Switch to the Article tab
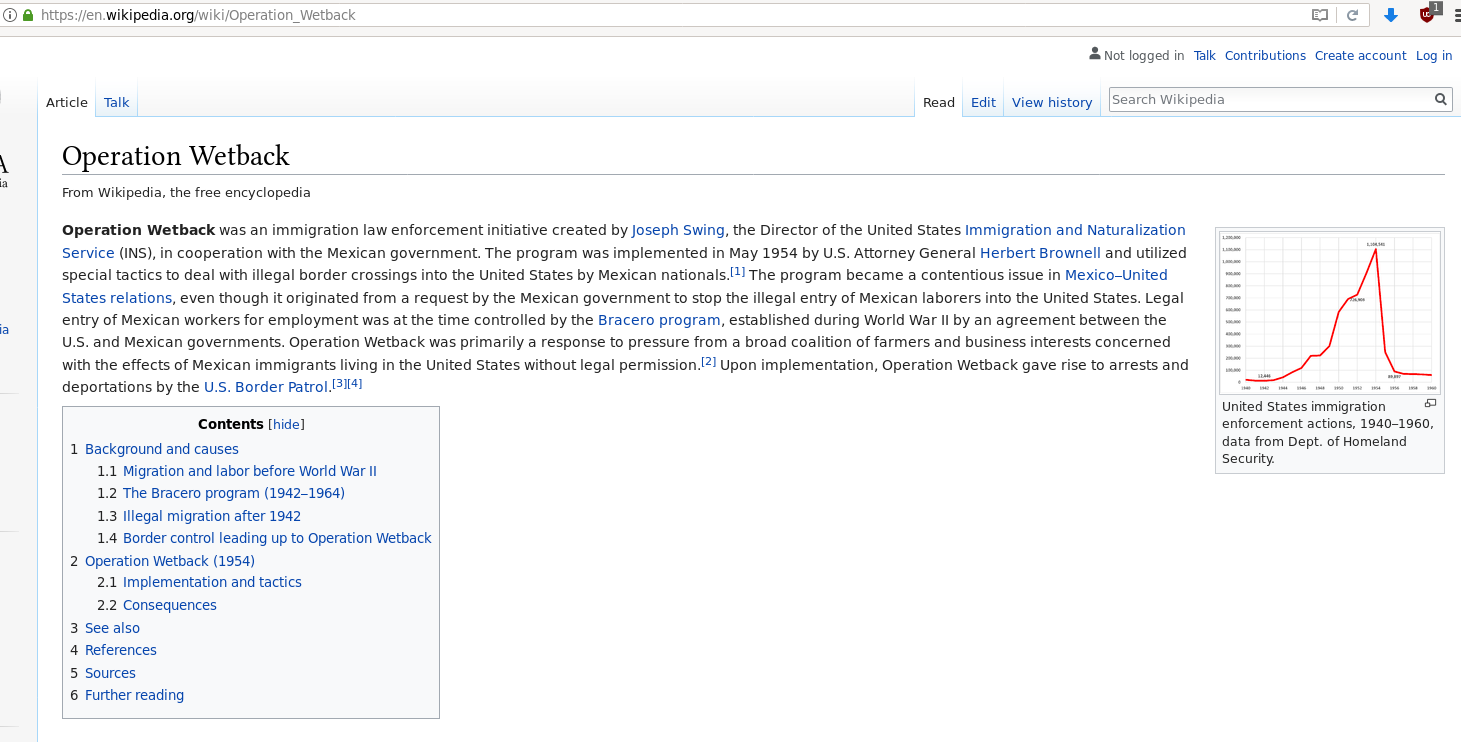This screenshot has width=1461, height=742. (x=67, y=102)
